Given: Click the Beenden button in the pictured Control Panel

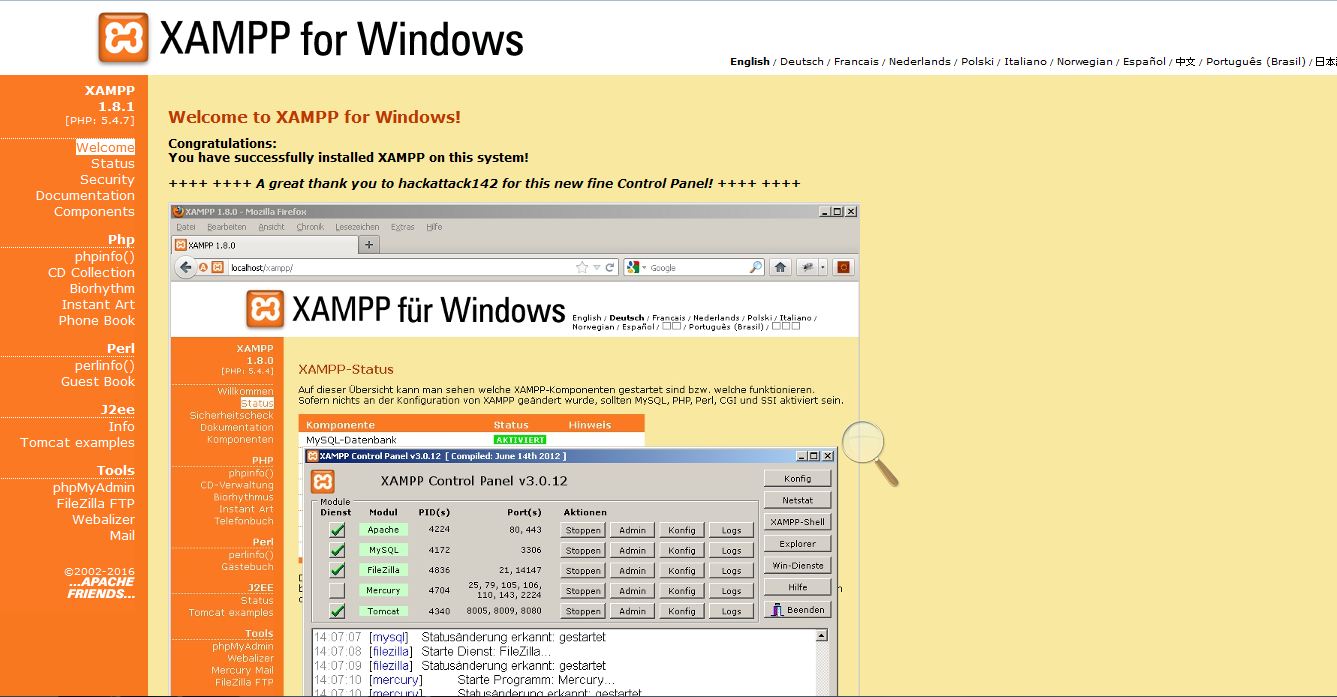Looking at the screenshot, I should point(798,609).
